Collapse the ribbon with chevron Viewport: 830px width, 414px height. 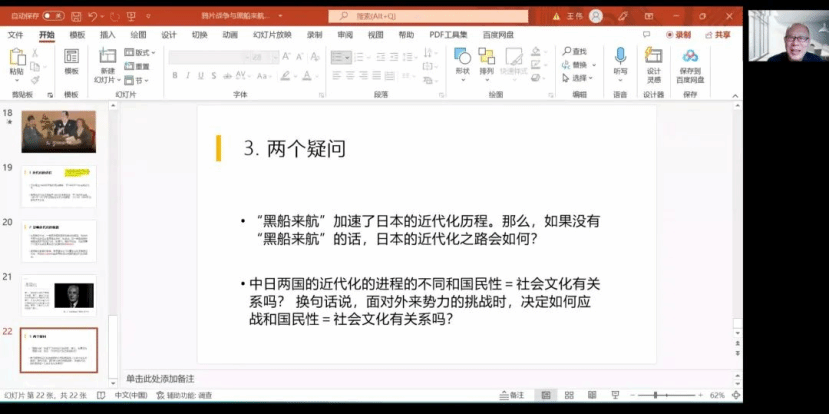735,96
